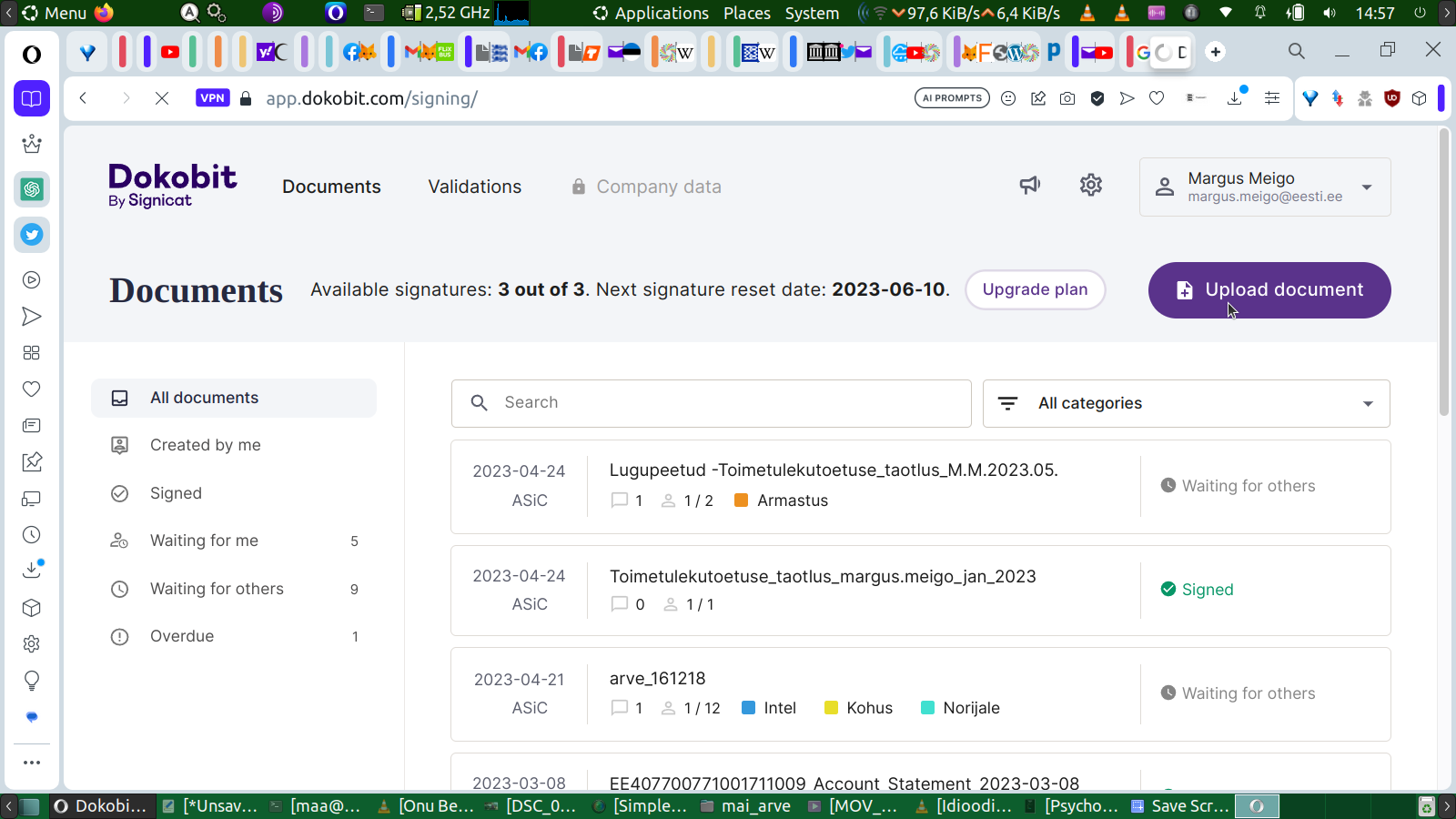Screen dimensions: 1456x819
Task: Click the three-dots more button in the sidebar
Action: tap(32, 763)
